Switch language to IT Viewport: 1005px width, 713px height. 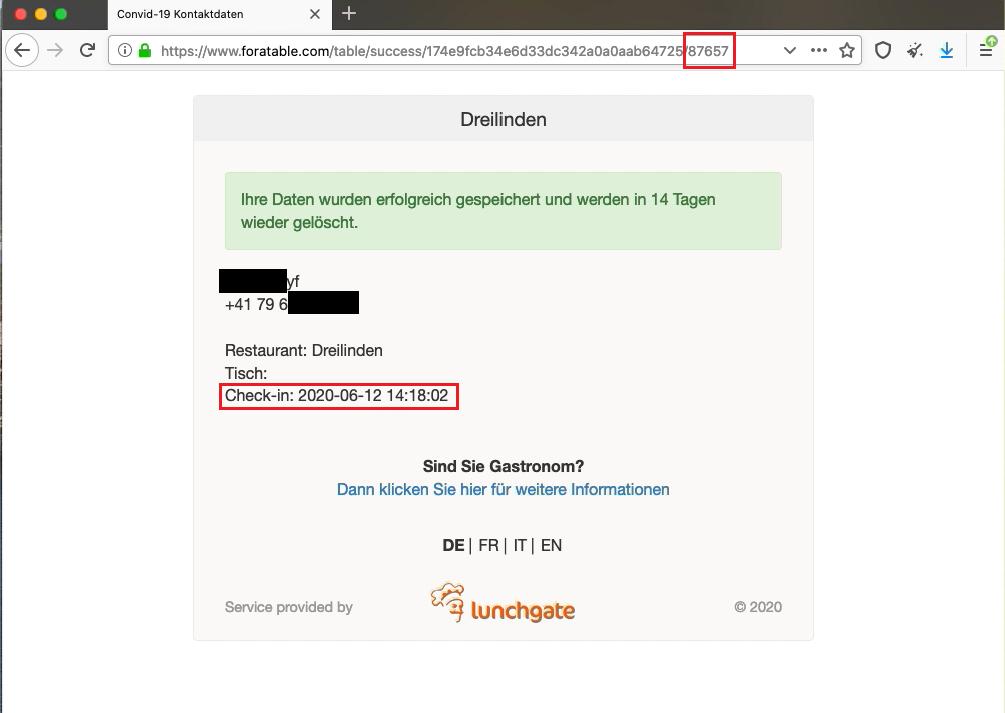(520, 545)
